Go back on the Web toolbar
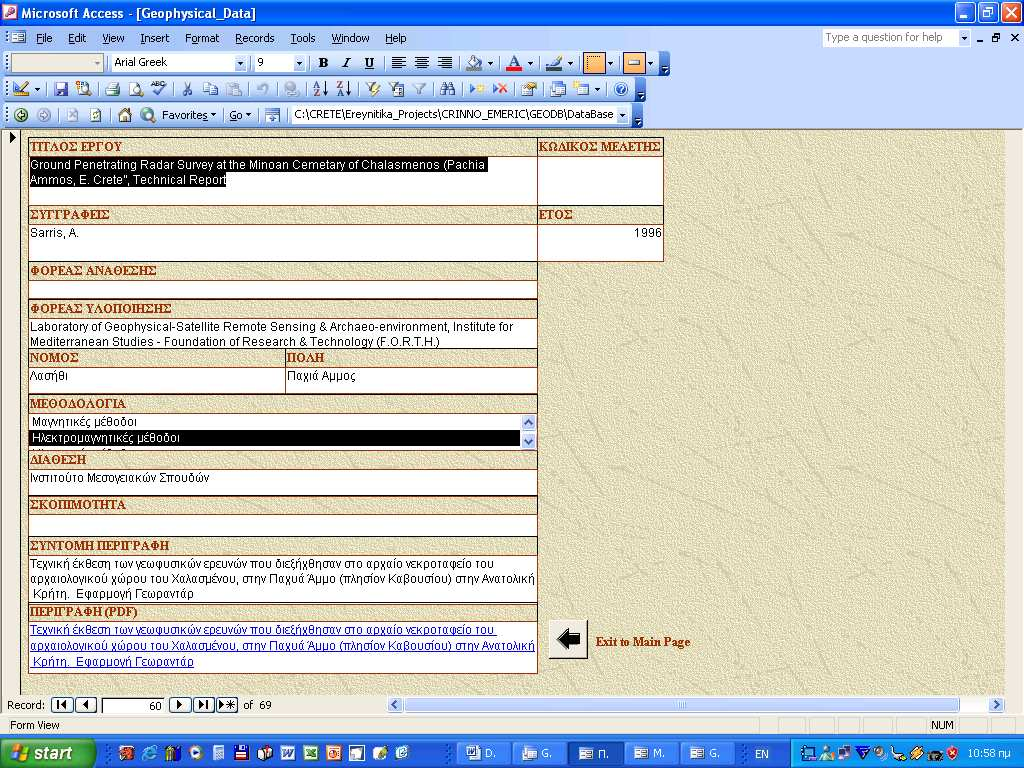Viewport: 1024px width, 768px height. click(21, 115)
